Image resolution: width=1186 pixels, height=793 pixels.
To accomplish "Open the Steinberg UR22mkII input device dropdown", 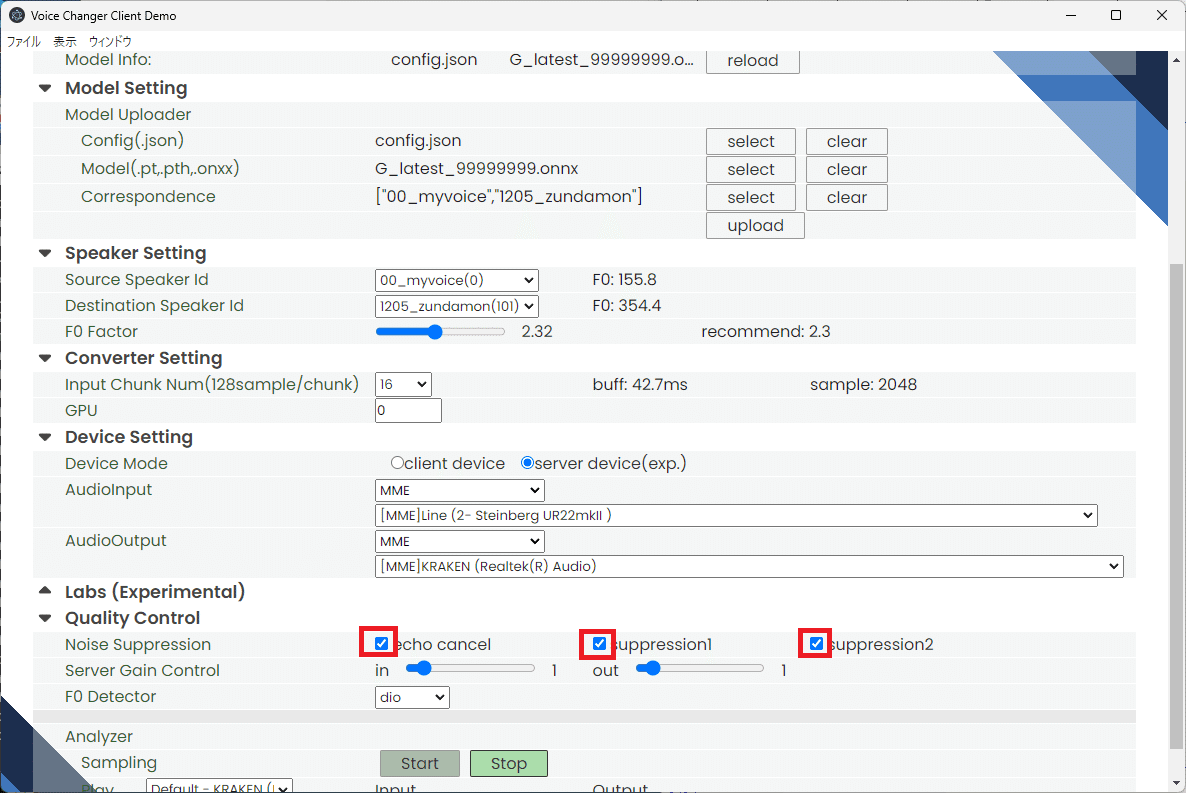I will point(736,515).
